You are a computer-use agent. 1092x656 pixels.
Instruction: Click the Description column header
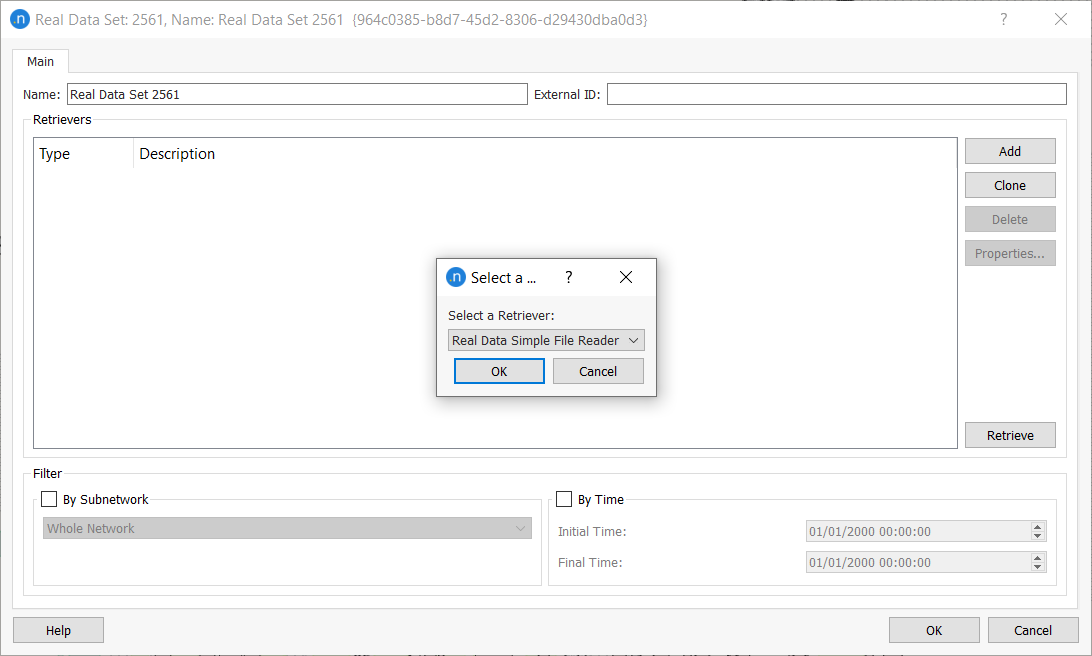[x=177, y=154]
